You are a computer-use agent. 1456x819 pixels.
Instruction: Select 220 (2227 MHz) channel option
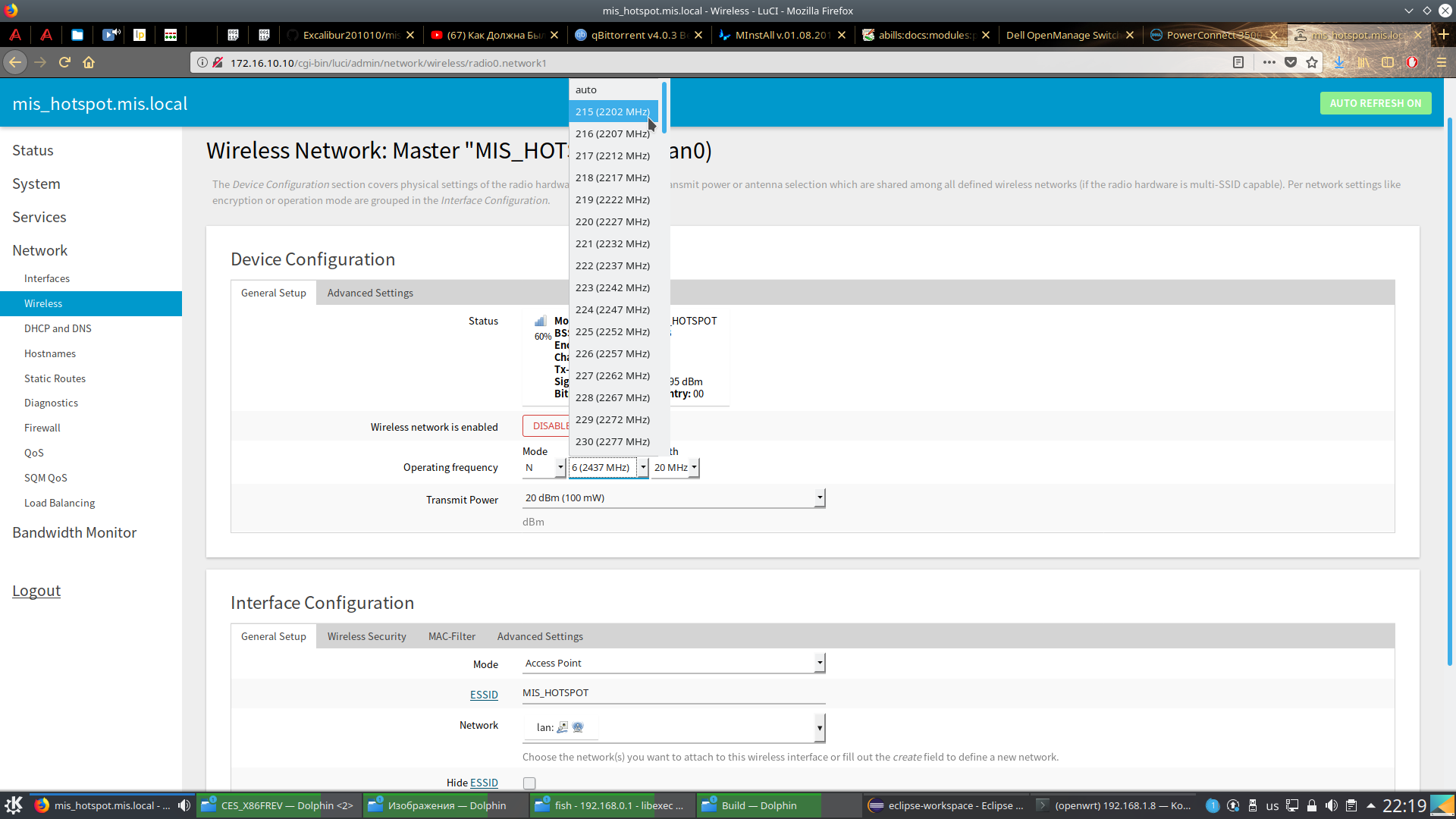[612, 221]
